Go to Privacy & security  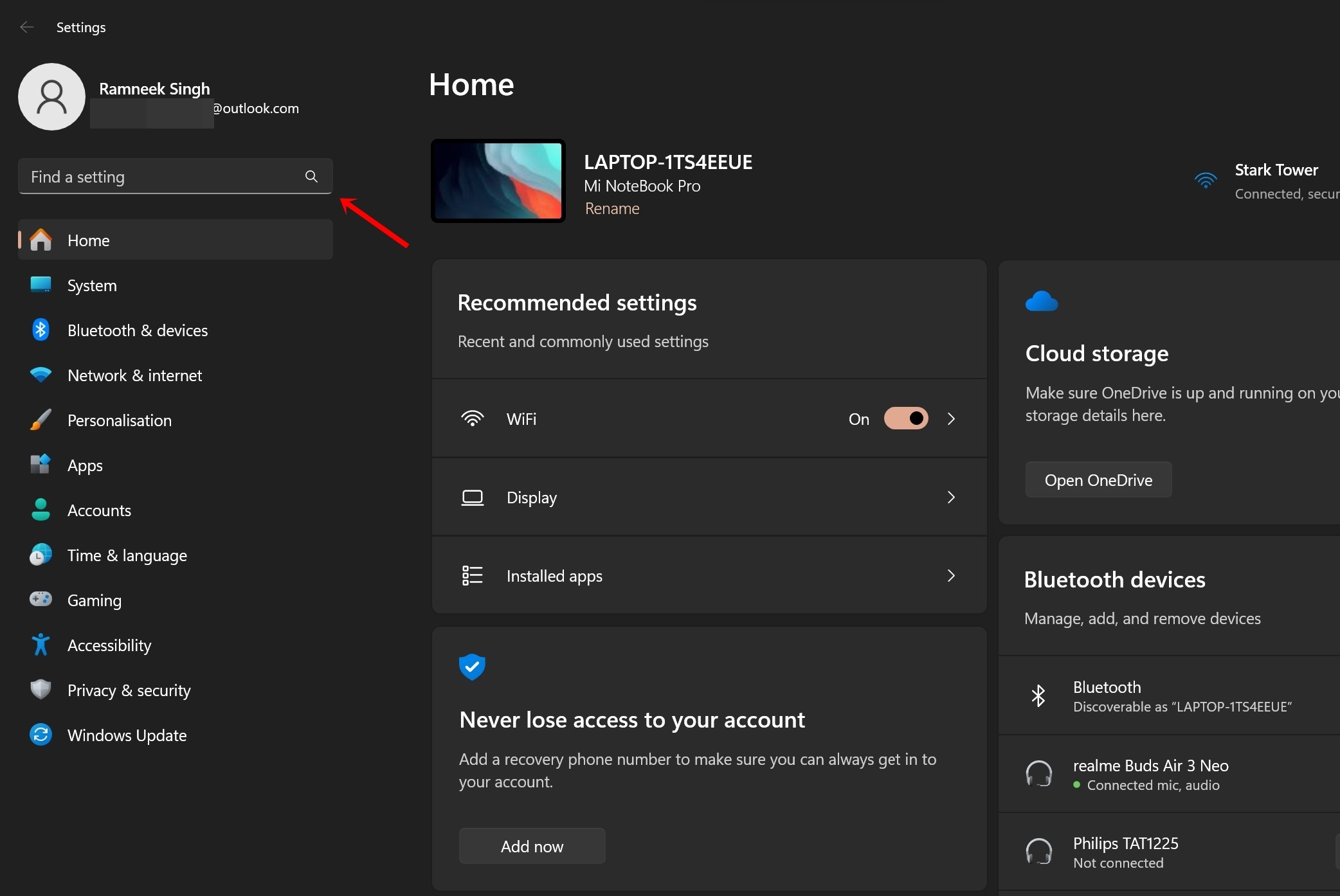coord(176,690)
